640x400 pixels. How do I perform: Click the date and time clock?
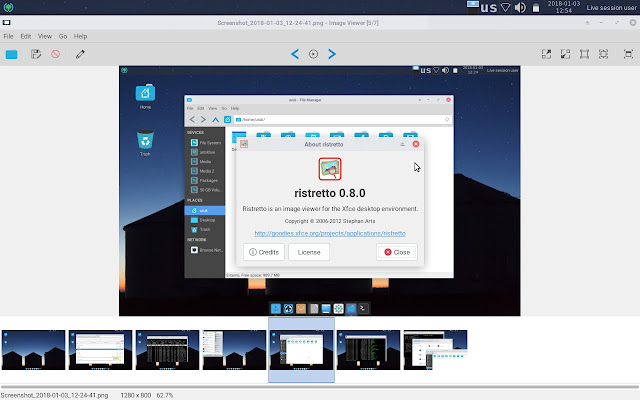coord(563,7)
